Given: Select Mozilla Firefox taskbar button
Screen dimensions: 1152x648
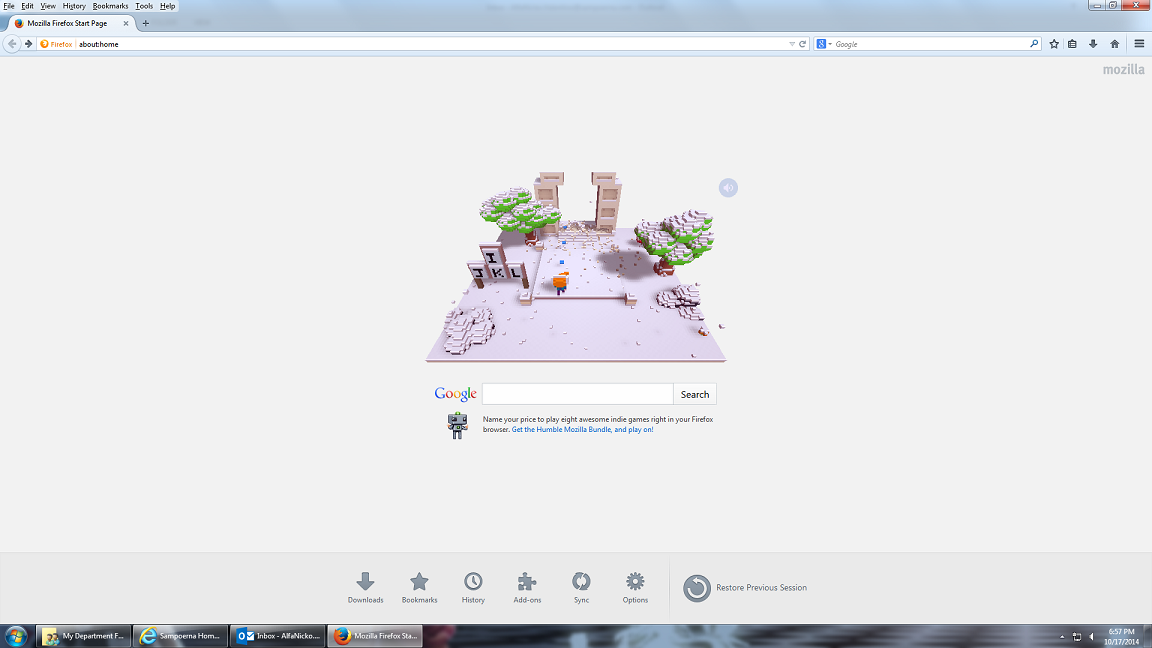Looking at the screenshot, I should click(x=375, y=636).
